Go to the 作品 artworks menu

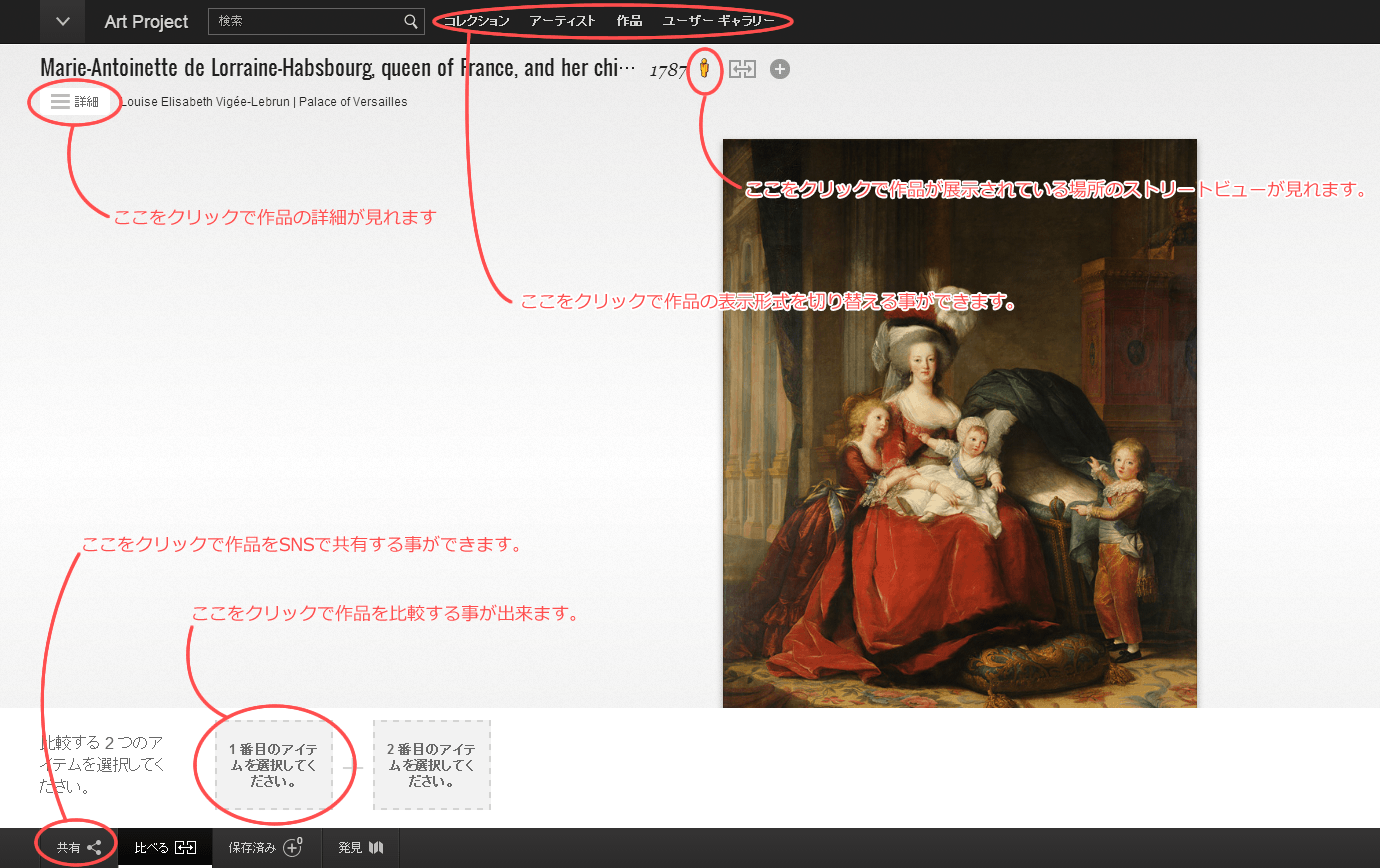629,21
